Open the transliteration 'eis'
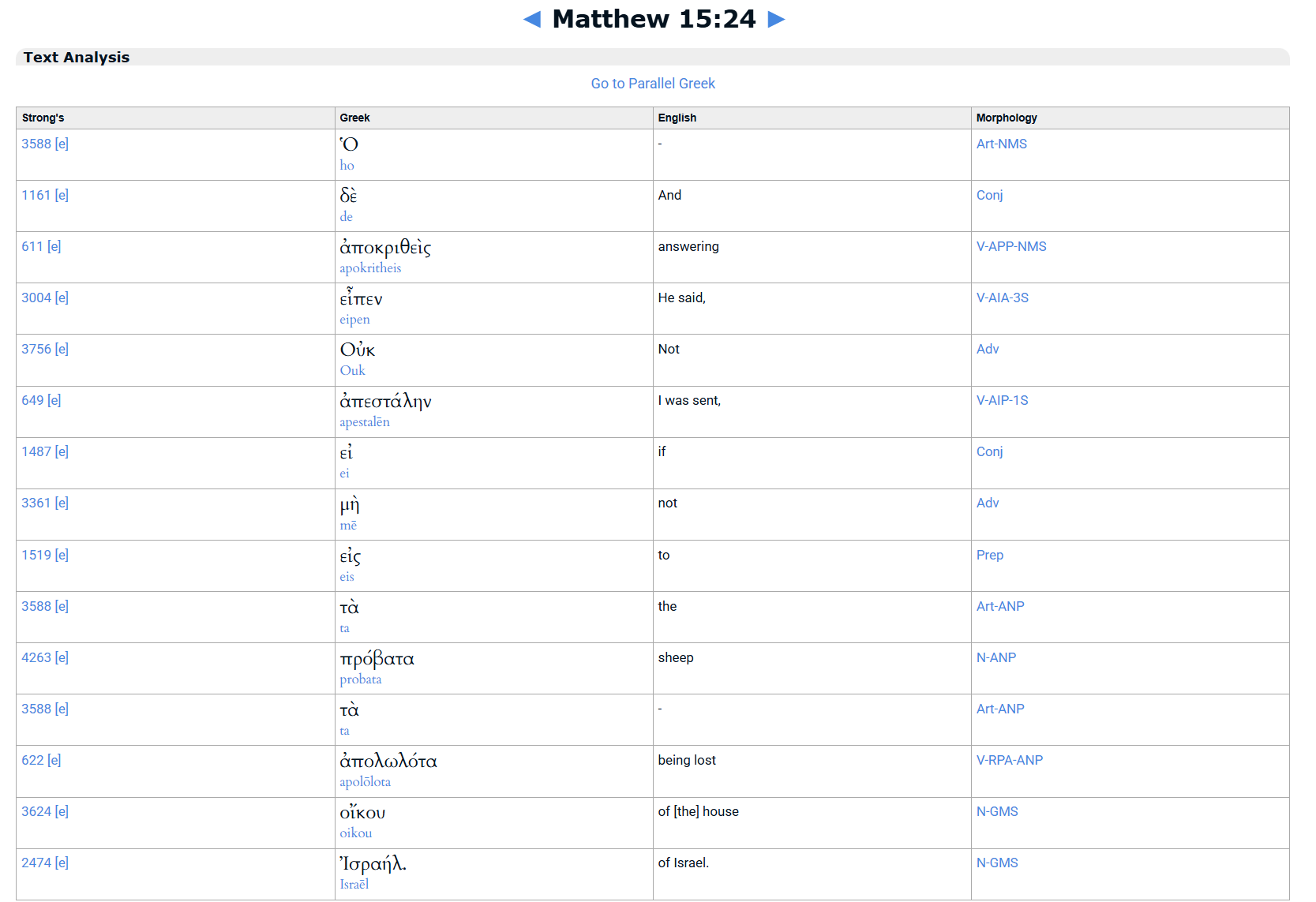The image size is (1316, 902). pos(347,577)
